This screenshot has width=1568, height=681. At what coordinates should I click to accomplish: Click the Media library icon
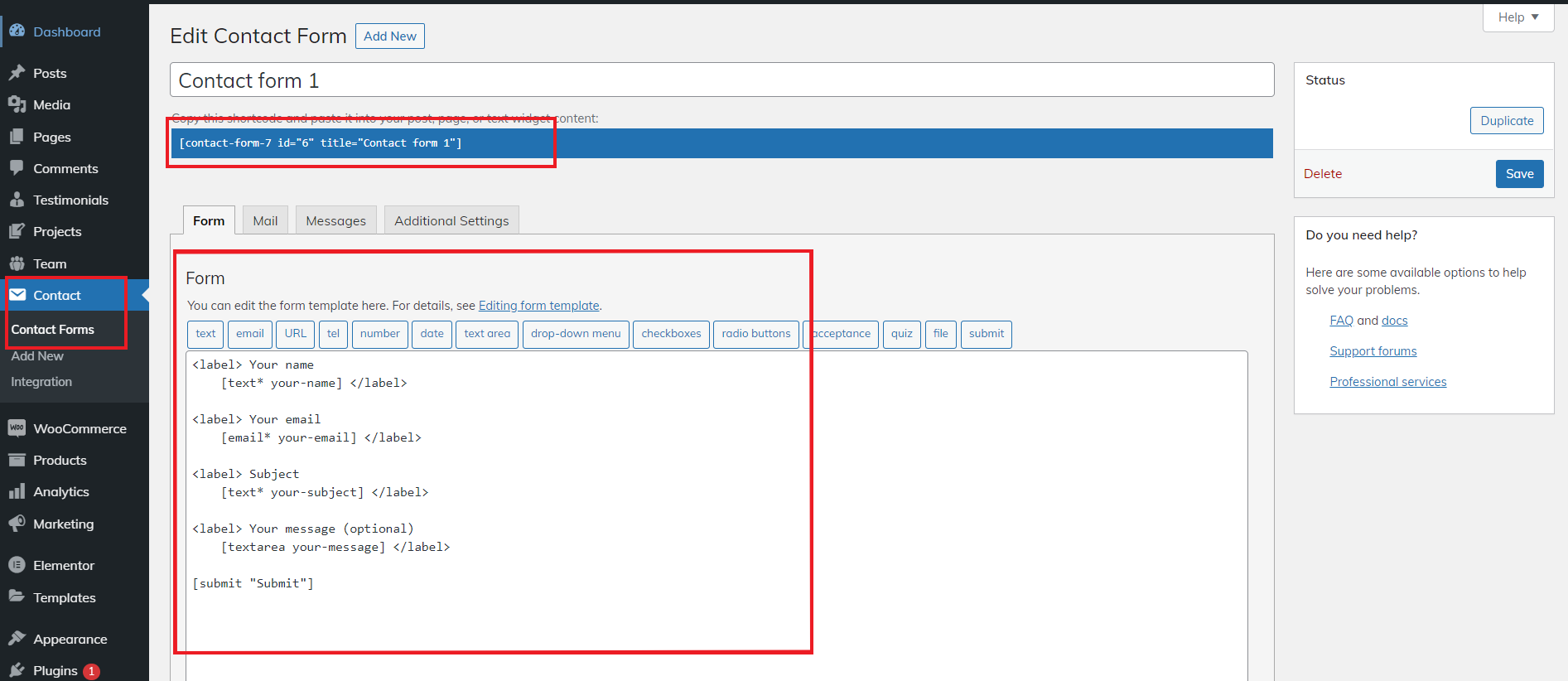[x=17, y=104]
